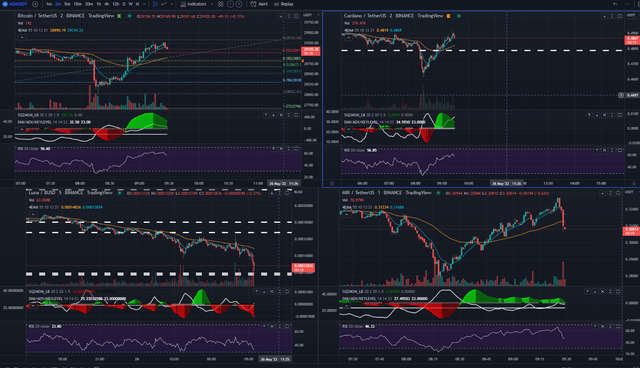Collapse the Bitcoin main chart pane
Image resolution: width=640 pixels, height=368 pixels.
(x=288, y=16)
